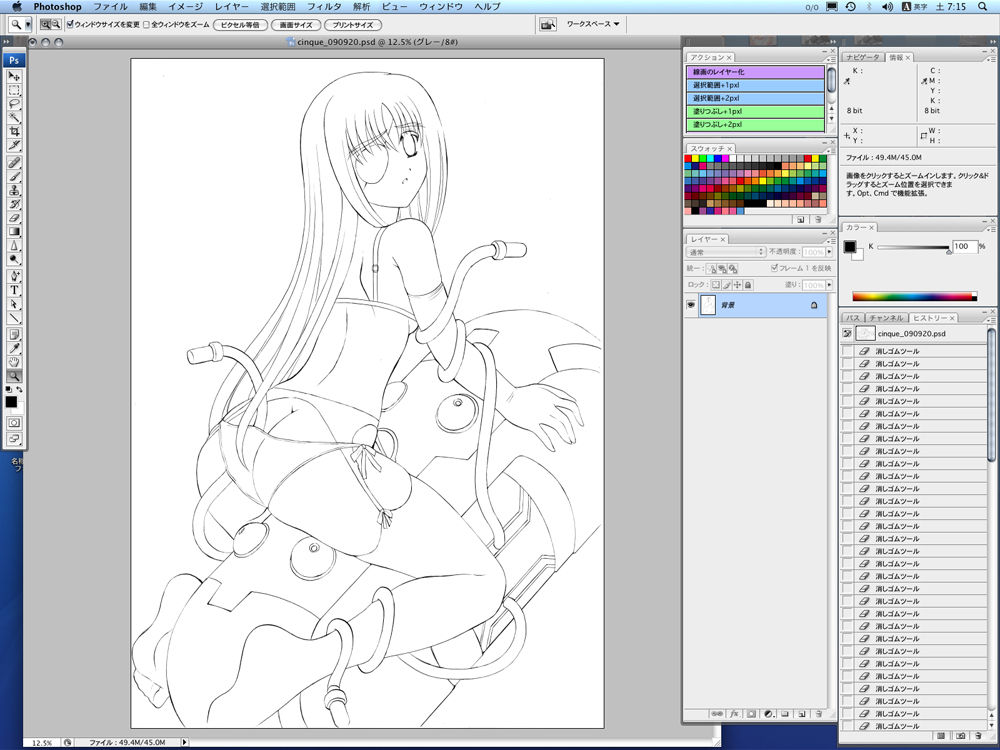Open the status bar info arrow
Viewport: 1000px width, 750px height.
pos(185,742)
